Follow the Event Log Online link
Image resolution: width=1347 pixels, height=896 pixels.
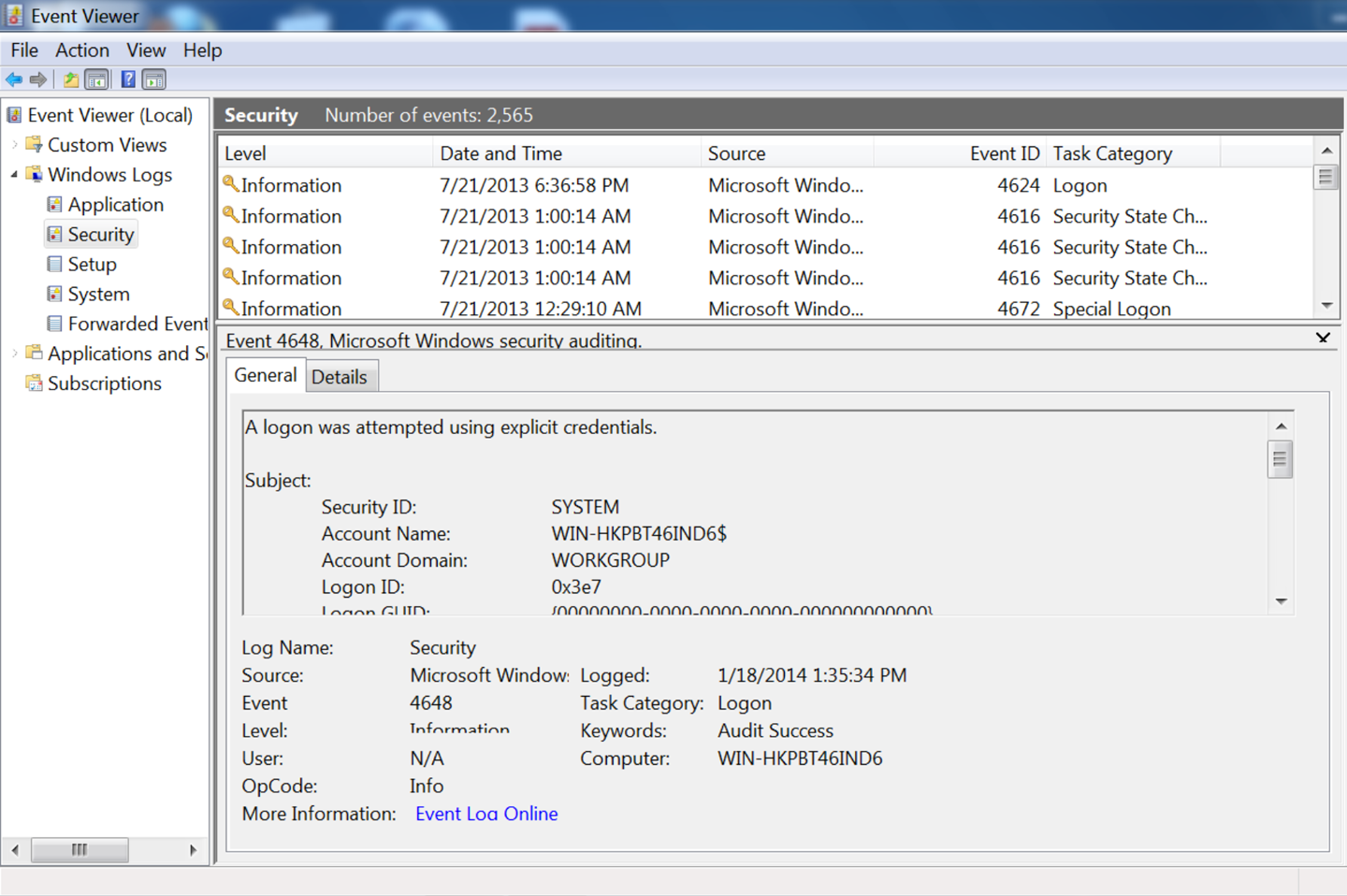(486, 814)
